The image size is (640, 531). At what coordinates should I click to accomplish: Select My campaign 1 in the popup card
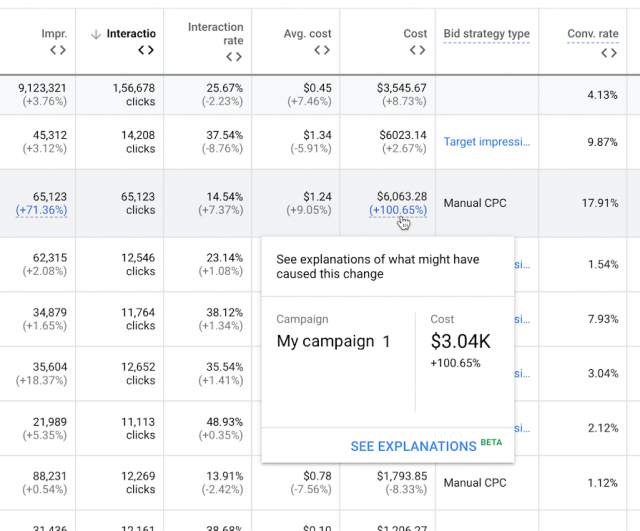click(x=333, y=341)
